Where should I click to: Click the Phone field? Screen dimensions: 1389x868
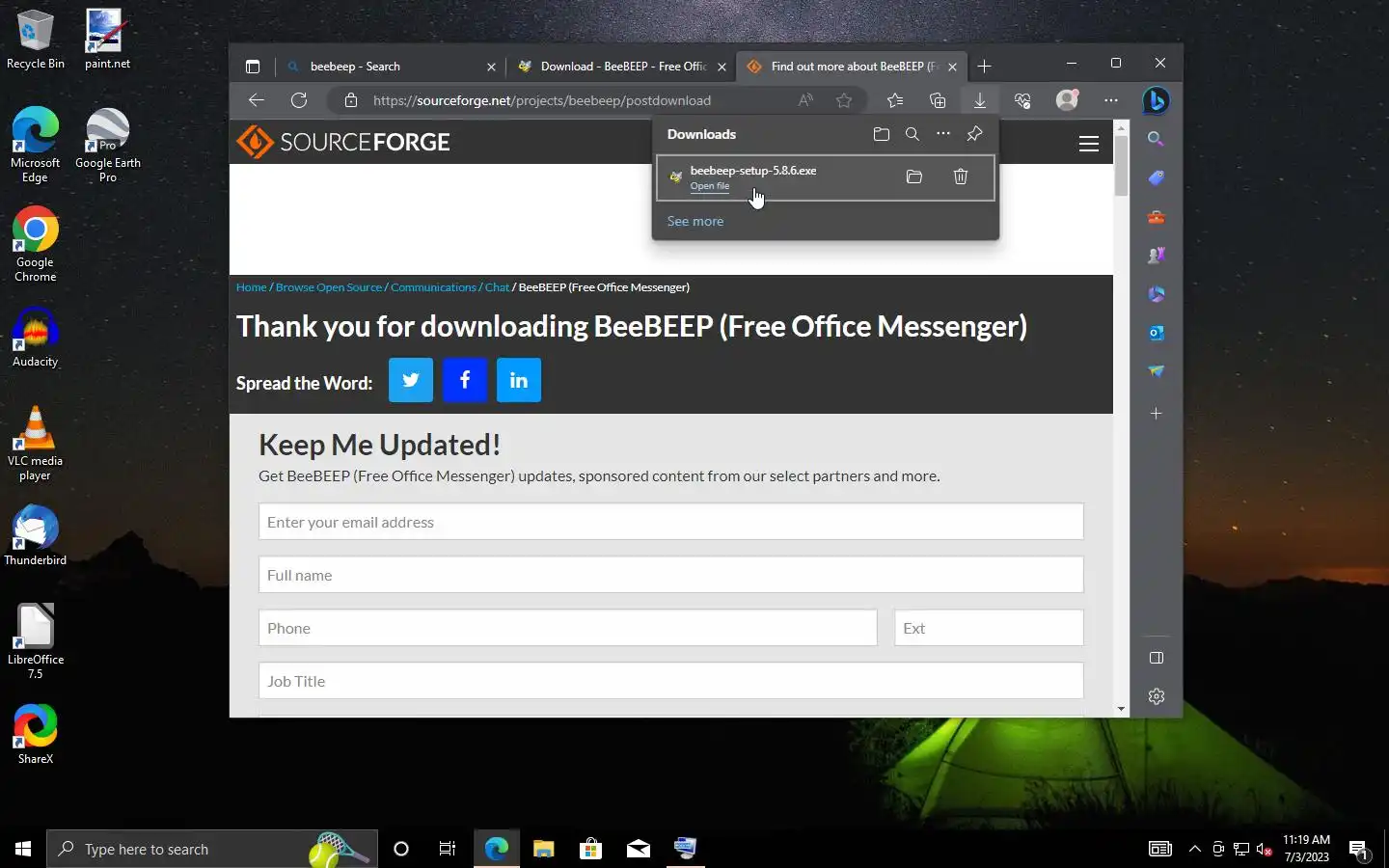tap(568, 628)
